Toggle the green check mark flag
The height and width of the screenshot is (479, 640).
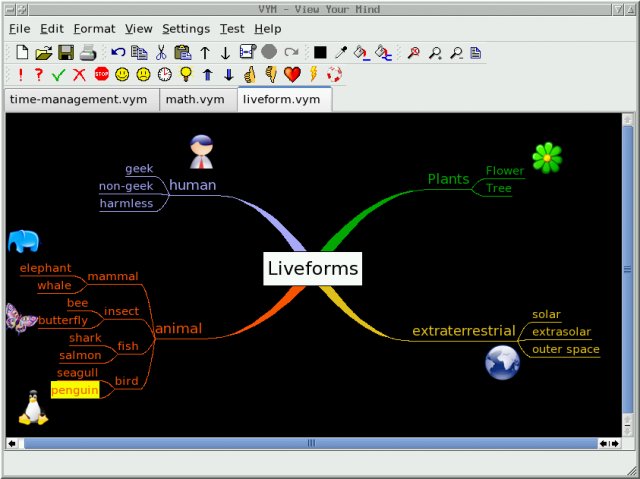click(58, 75)
